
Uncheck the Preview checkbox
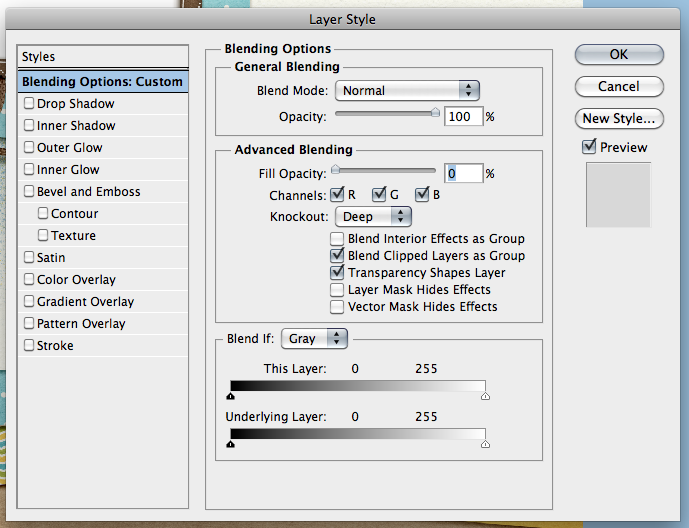589,146
